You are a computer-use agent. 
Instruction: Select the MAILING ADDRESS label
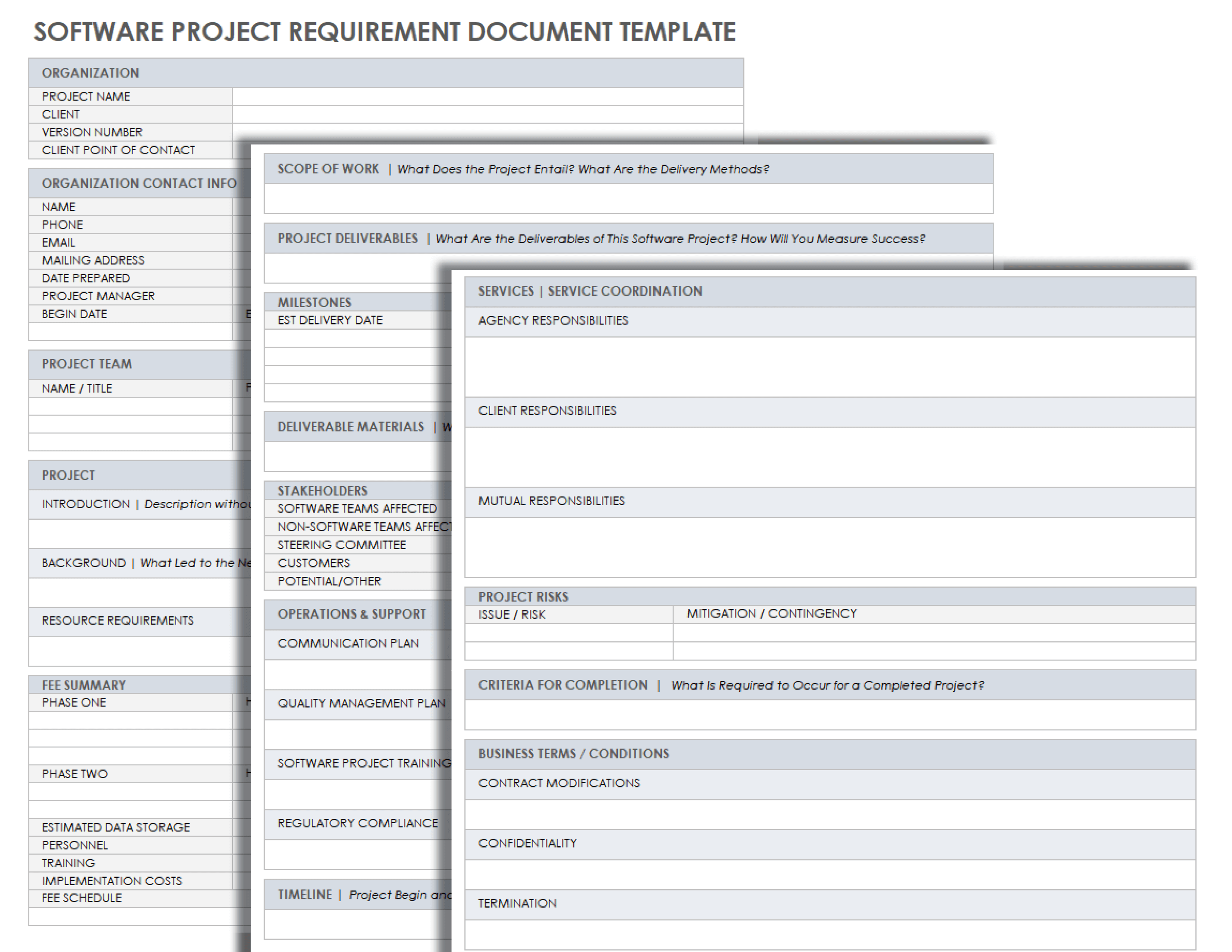click(93, 261)
